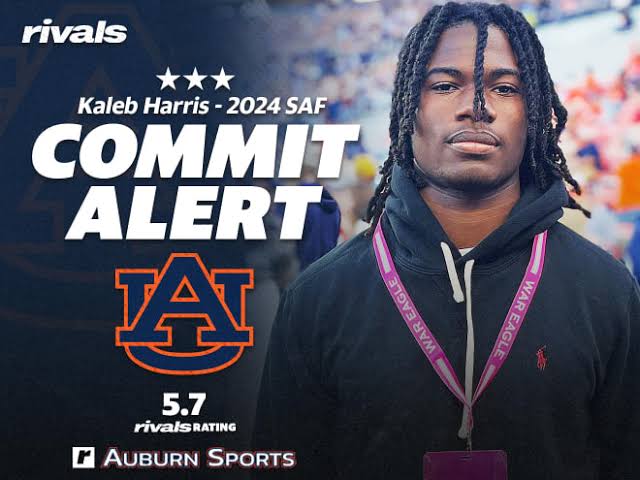Select the 2024 SAF text

coord(276,106)
